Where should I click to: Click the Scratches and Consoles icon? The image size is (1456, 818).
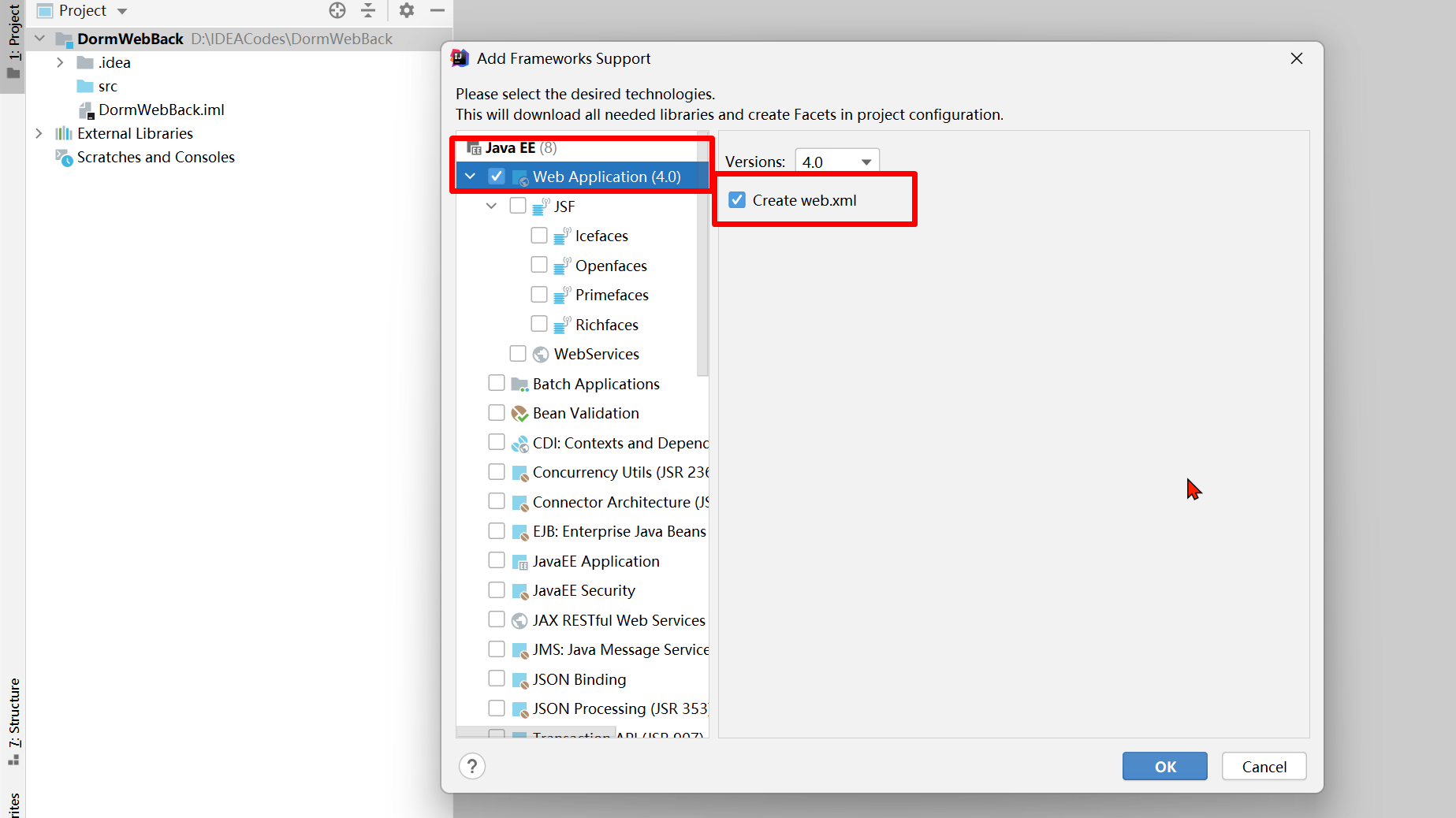point(64,157)
